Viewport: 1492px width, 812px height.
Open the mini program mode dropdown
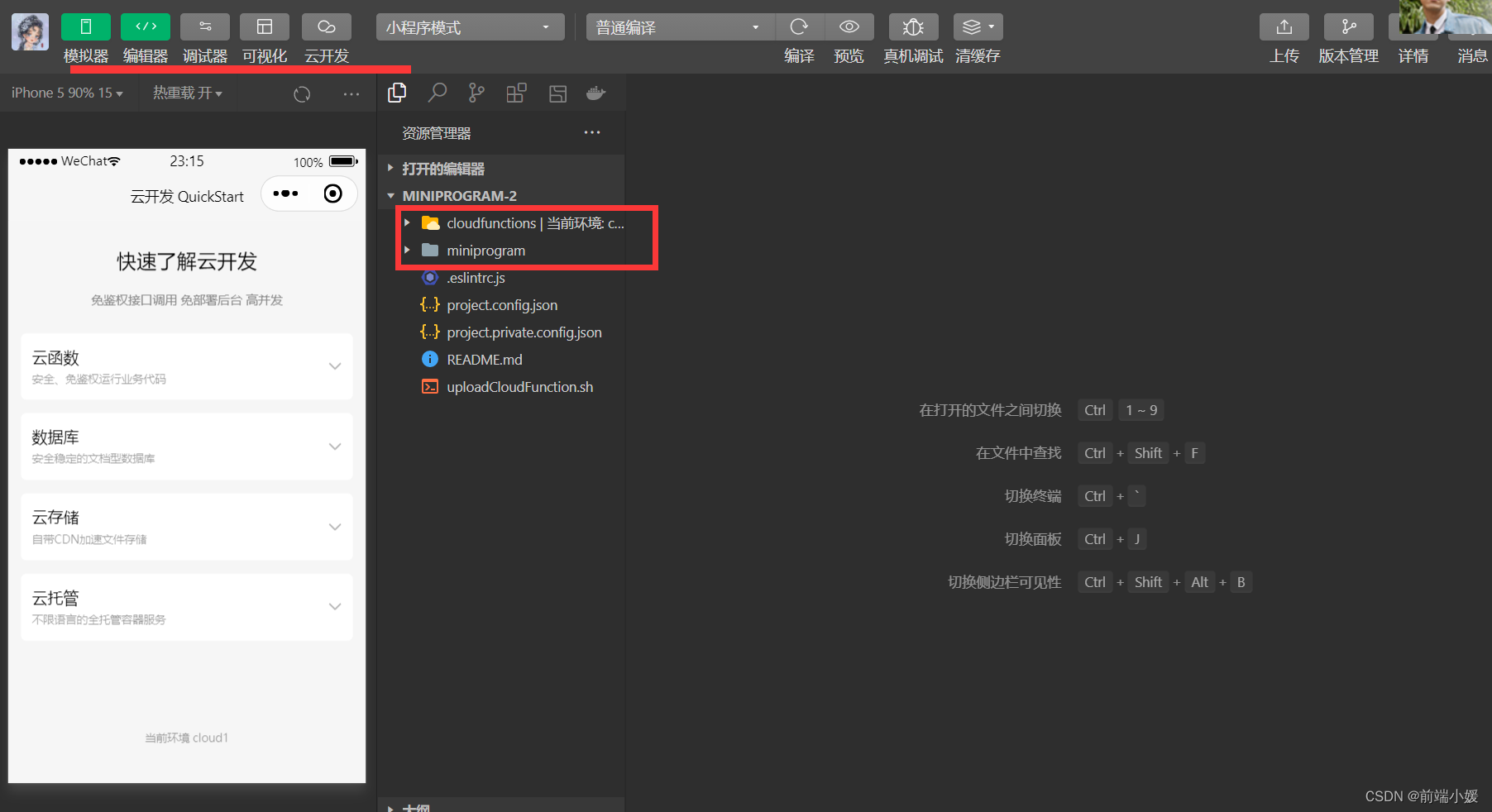pyautogui.click(x=470, y=27)
